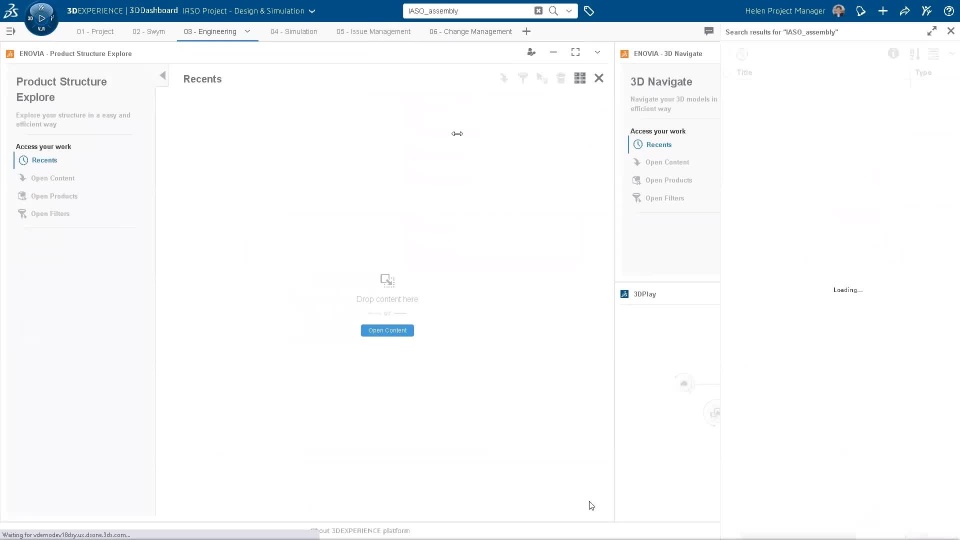Maximize the Product Structure Explore widget
Viewport: 960px width, 540px height.
click(576, 53)
